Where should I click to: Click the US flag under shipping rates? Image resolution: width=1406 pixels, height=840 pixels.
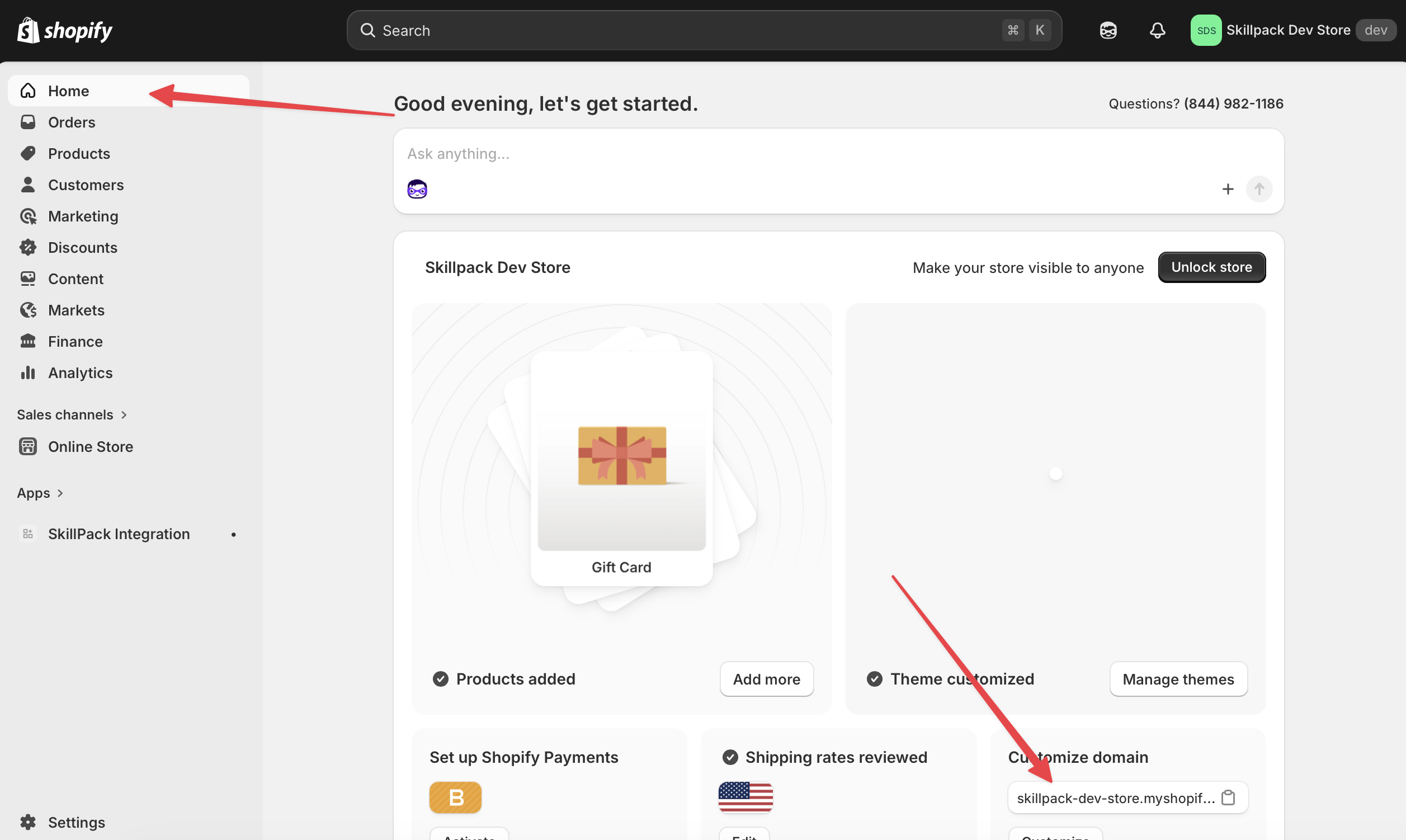click(745, 797)
